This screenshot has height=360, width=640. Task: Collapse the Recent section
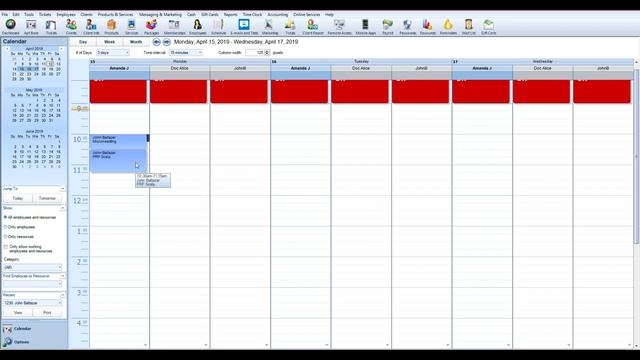[62, 295]
